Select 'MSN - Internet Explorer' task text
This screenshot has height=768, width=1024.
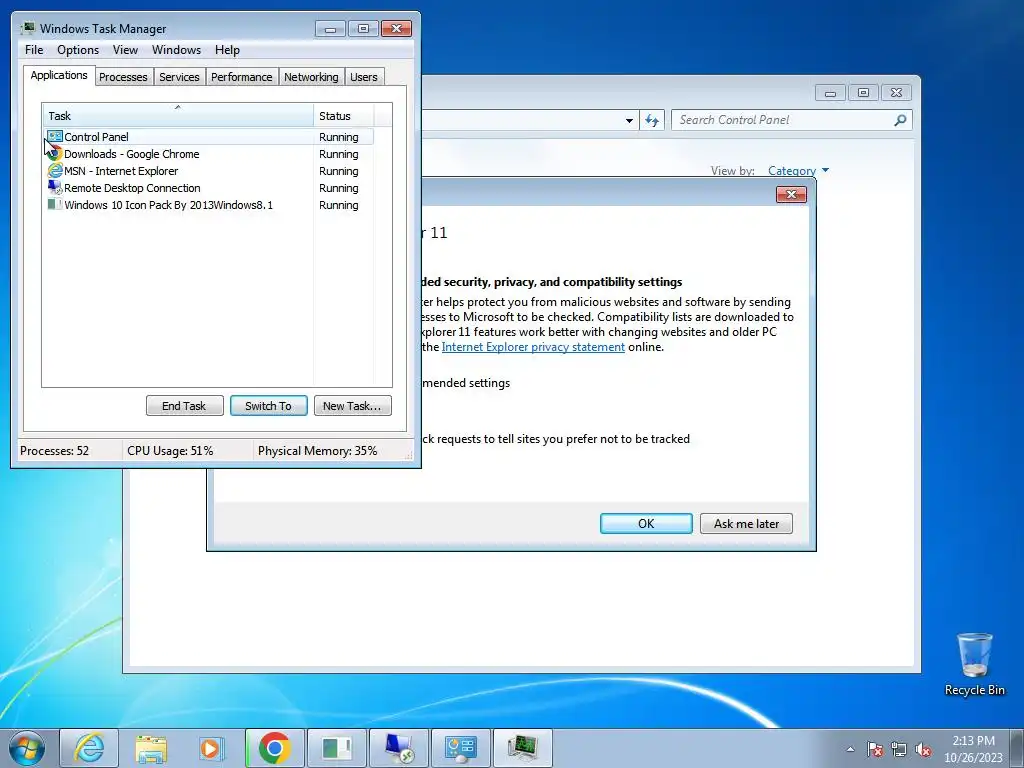[x=121, y=171]
